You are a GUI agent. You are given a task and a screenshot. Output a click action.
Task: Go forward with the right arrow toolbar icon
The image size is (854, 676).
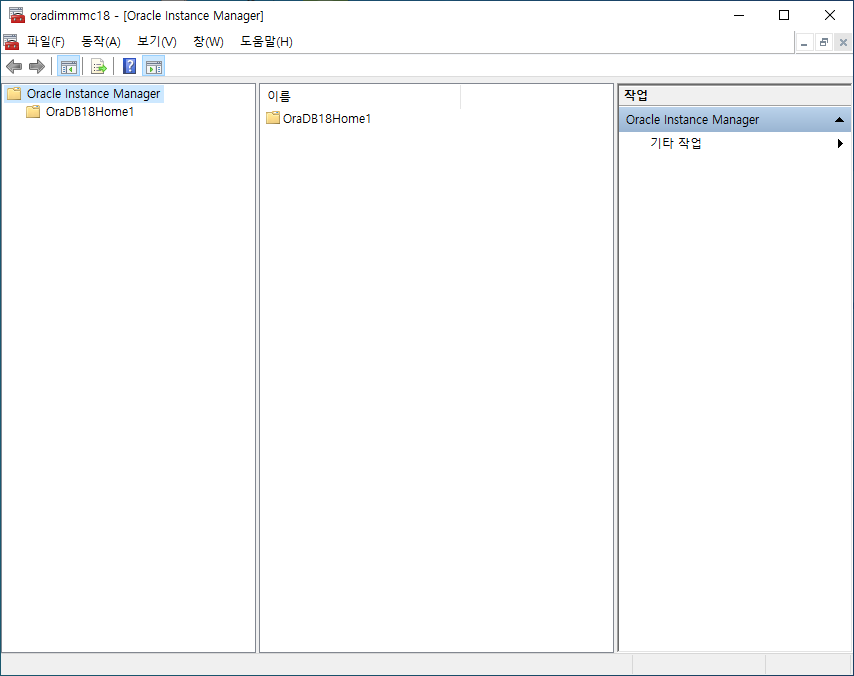37,67
